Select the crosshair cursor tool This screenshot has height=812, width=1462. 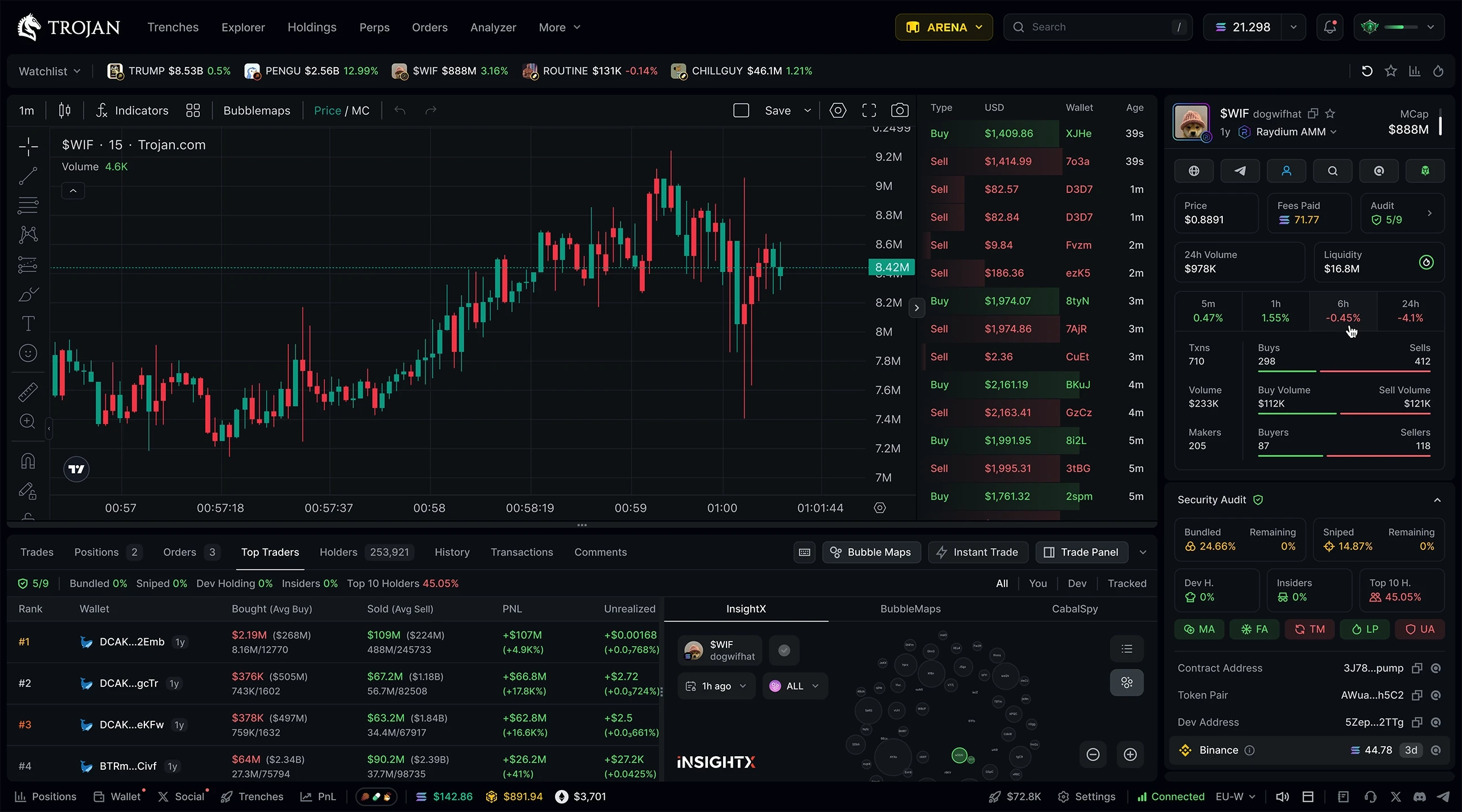27,147
